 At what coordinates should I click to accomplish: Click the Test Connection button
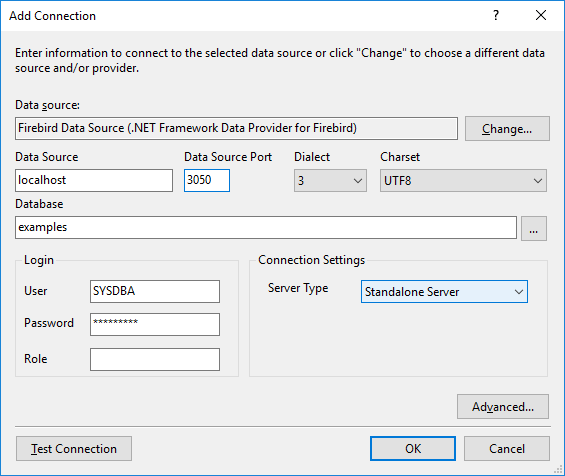point(74,449)
